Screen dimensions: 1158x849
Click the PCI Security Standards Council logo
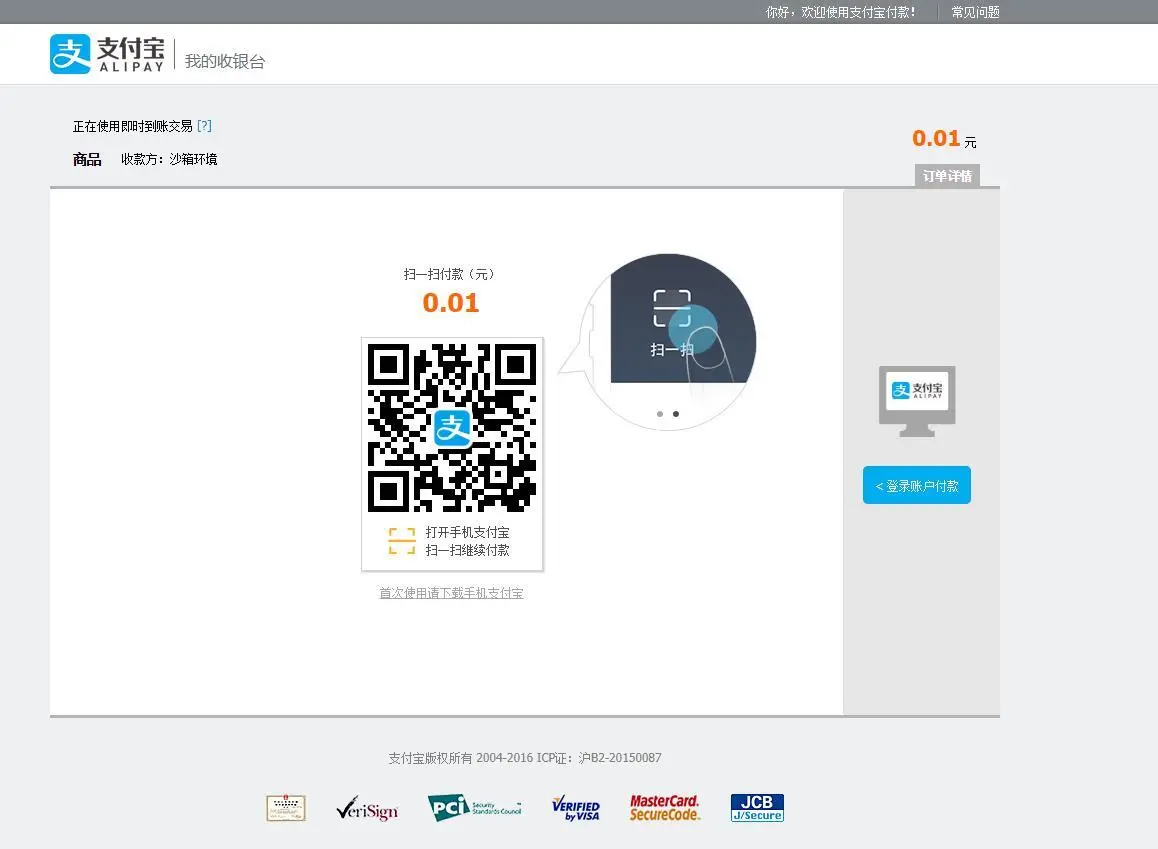[x=475, y=808]
